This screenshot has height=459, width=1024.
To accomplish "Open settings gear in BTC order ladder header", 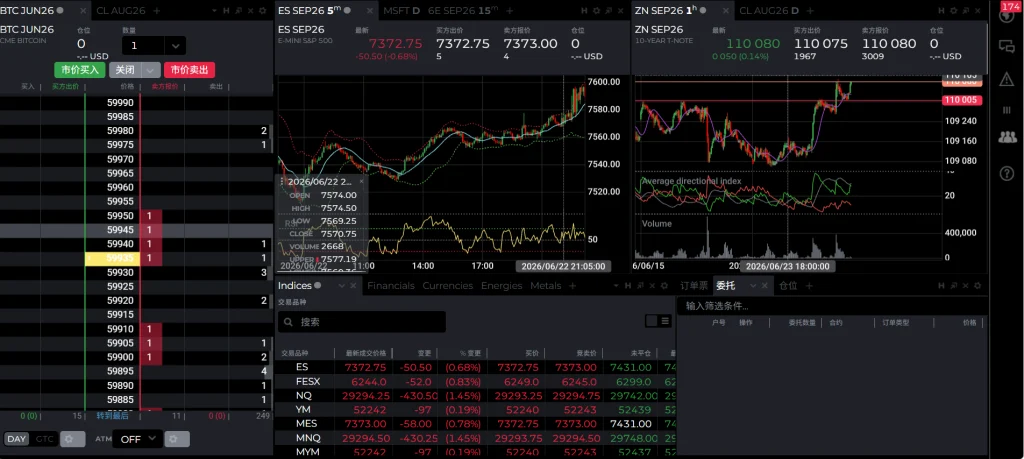I will point(263,10).
